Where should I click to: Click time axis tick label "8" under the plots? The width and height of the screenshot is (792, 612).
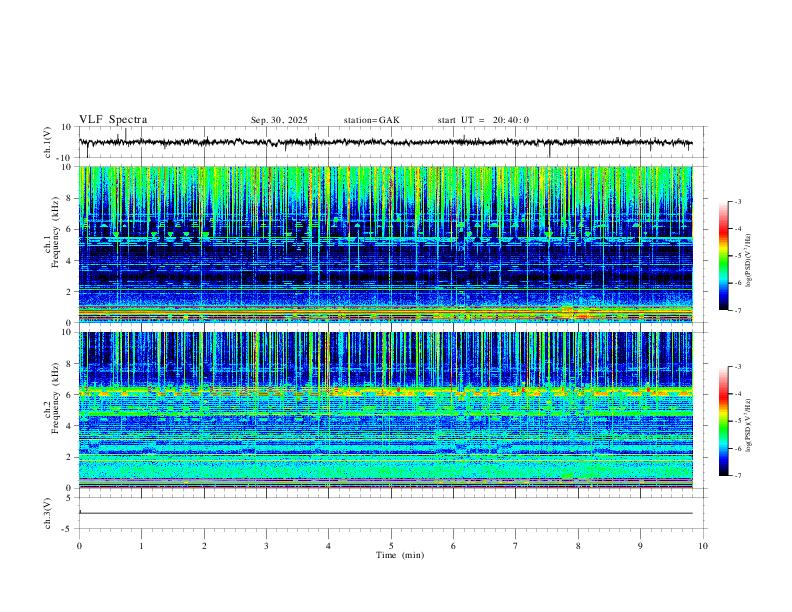coord(578,546)
